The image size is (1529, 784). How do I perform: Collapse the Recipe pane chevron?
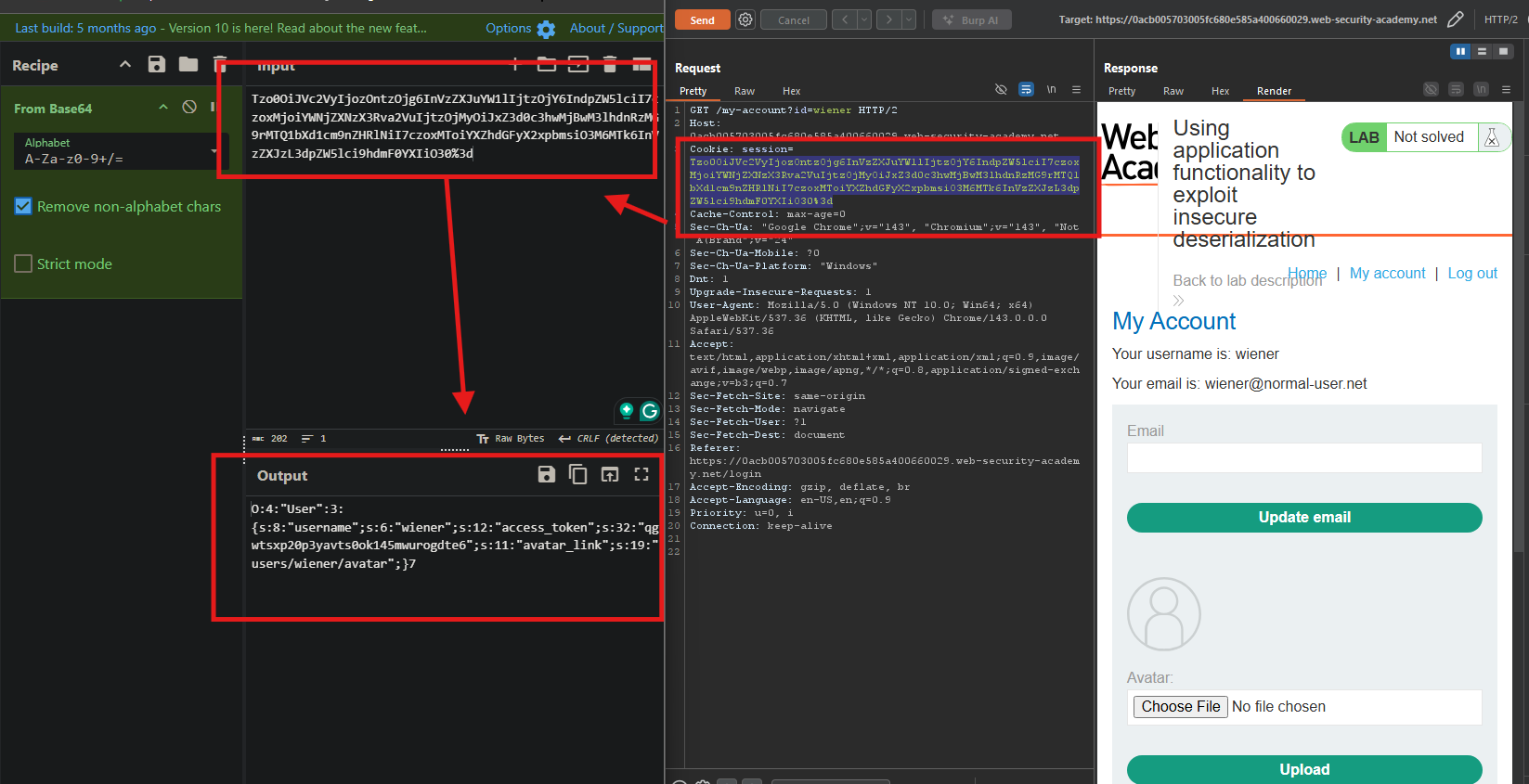point(125,64)
